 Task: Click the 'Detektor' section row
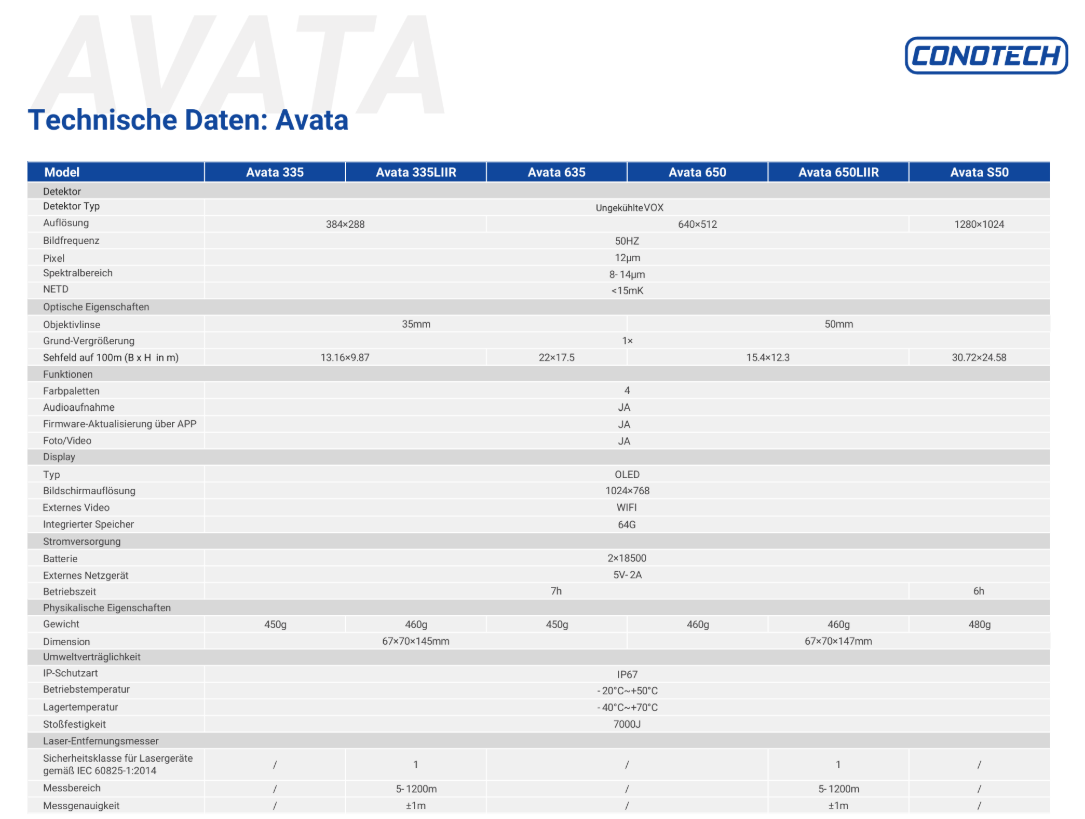coord(62,191)
